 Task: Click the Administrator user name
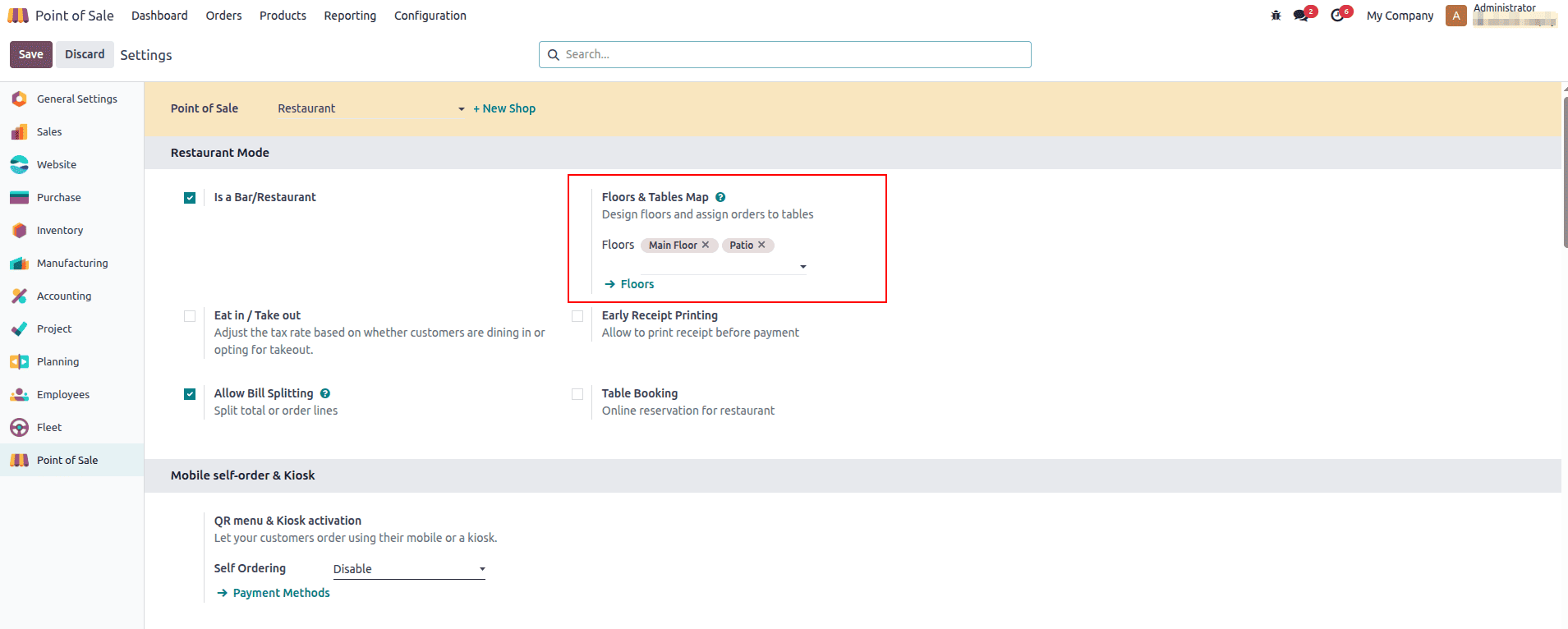tap(1505, 8)
